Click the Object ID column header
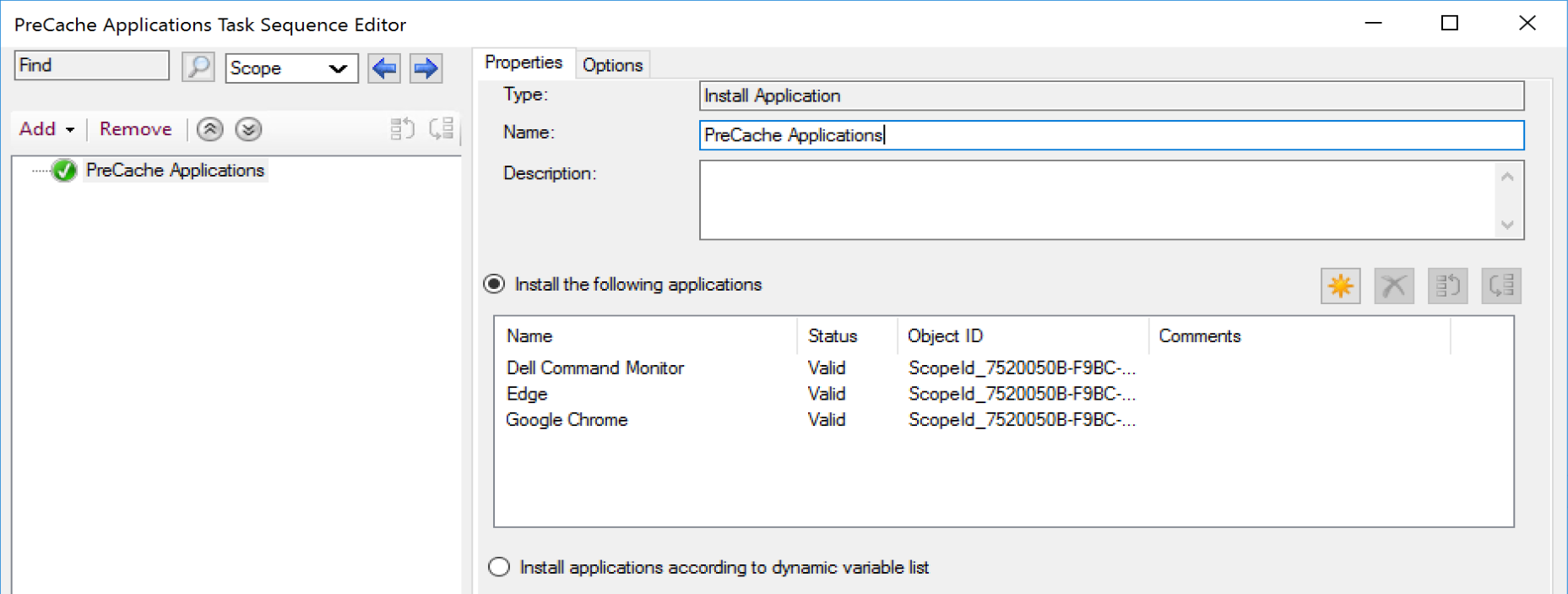1568x594 pixels. [945, 336]
